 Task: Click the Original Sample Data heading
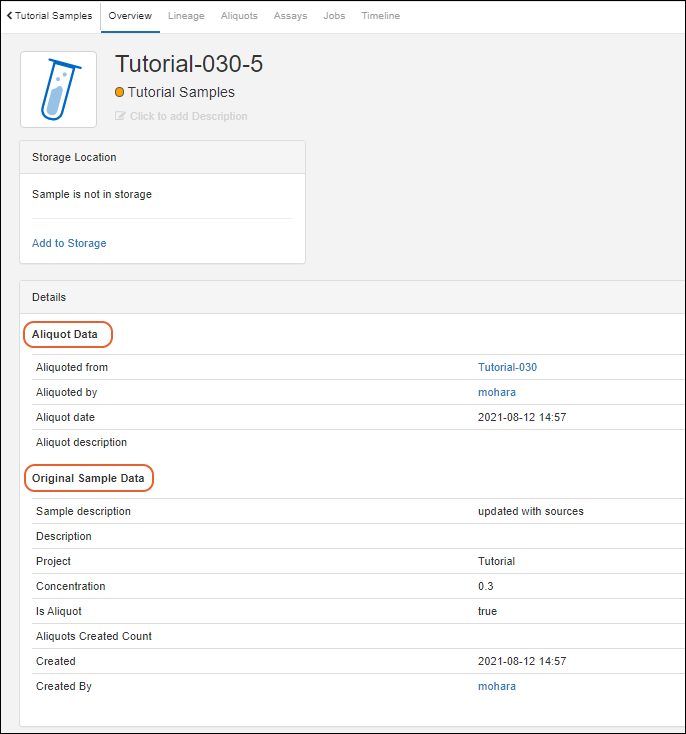pos(88,478)
